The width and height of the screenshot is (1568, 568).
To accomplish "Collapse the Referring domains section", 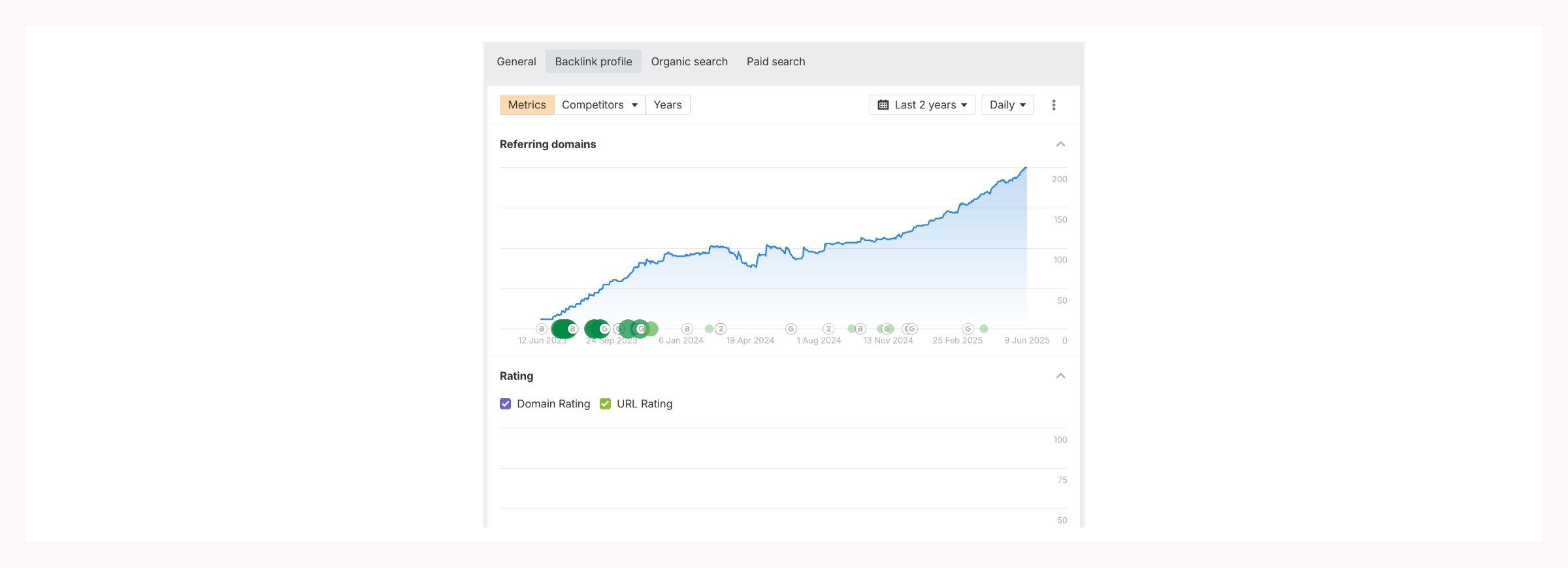I will click(1060, 144).
